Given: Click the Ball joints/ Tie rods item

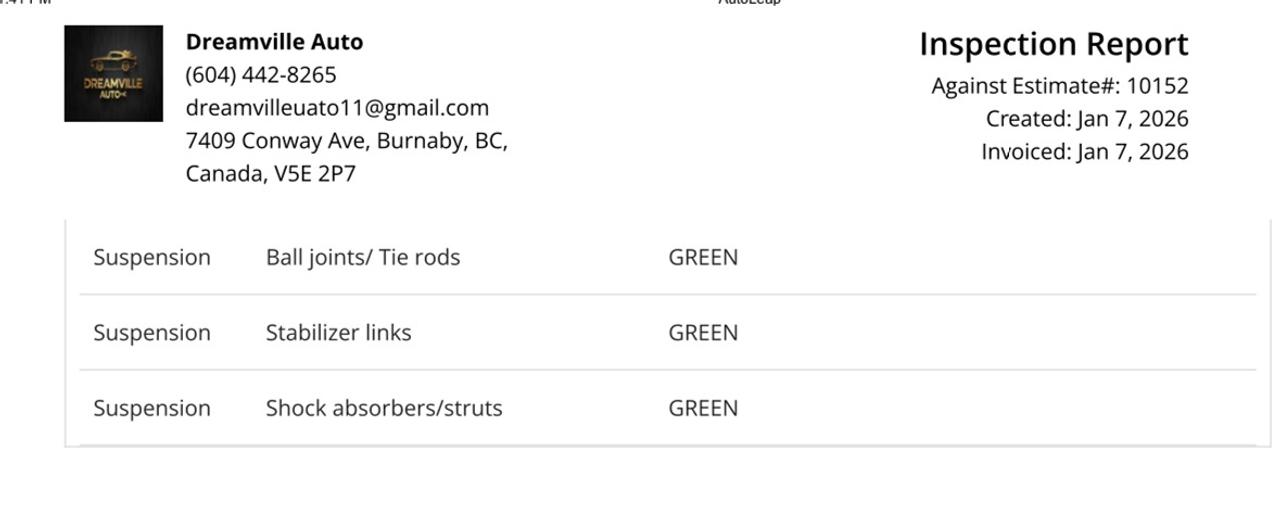Looking at the screenshot, I should coord(363,257).
